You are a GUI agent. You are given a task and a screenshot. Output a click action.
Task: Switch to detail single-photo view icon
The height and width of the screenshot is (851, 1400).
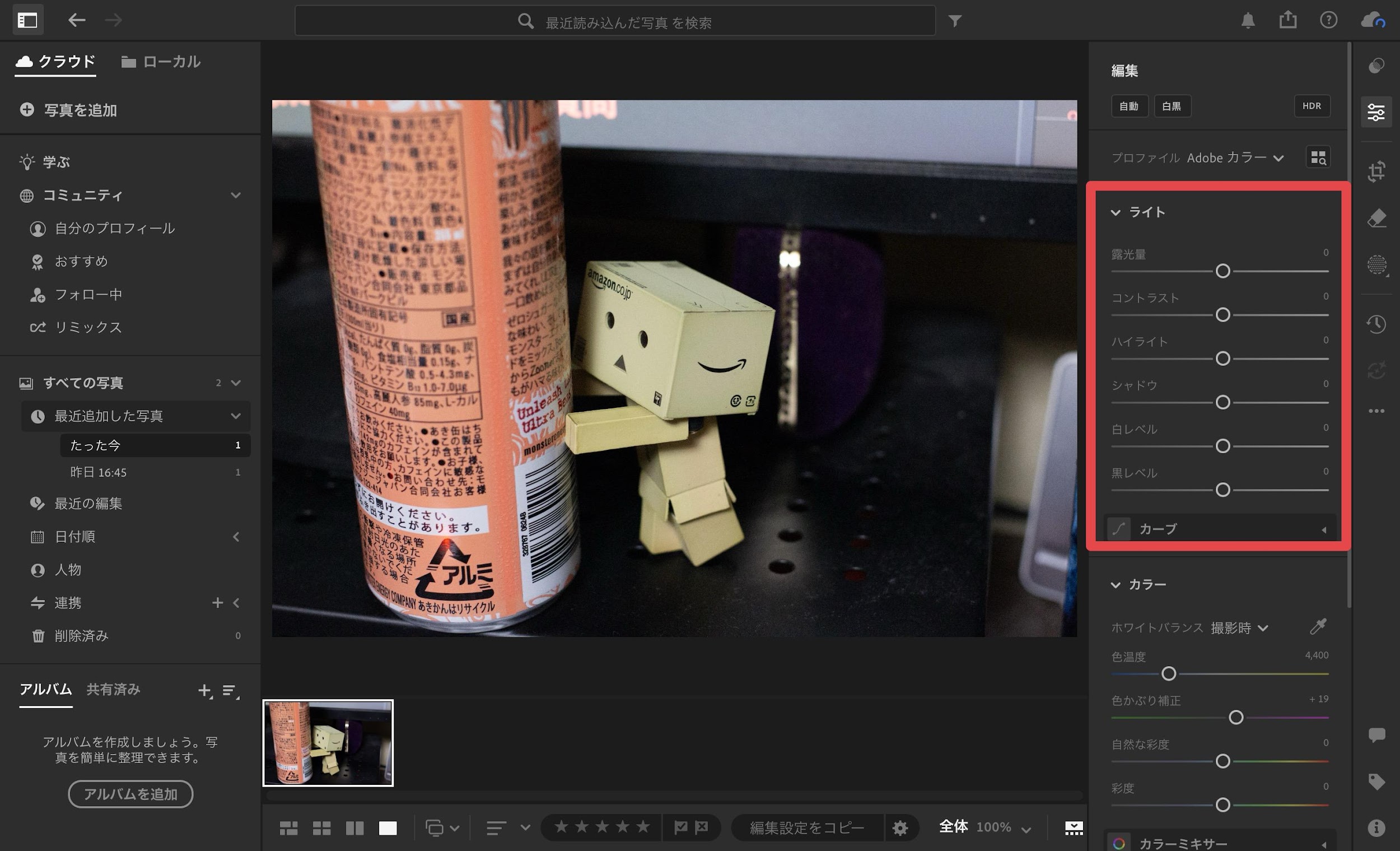[x=388, y=828]
